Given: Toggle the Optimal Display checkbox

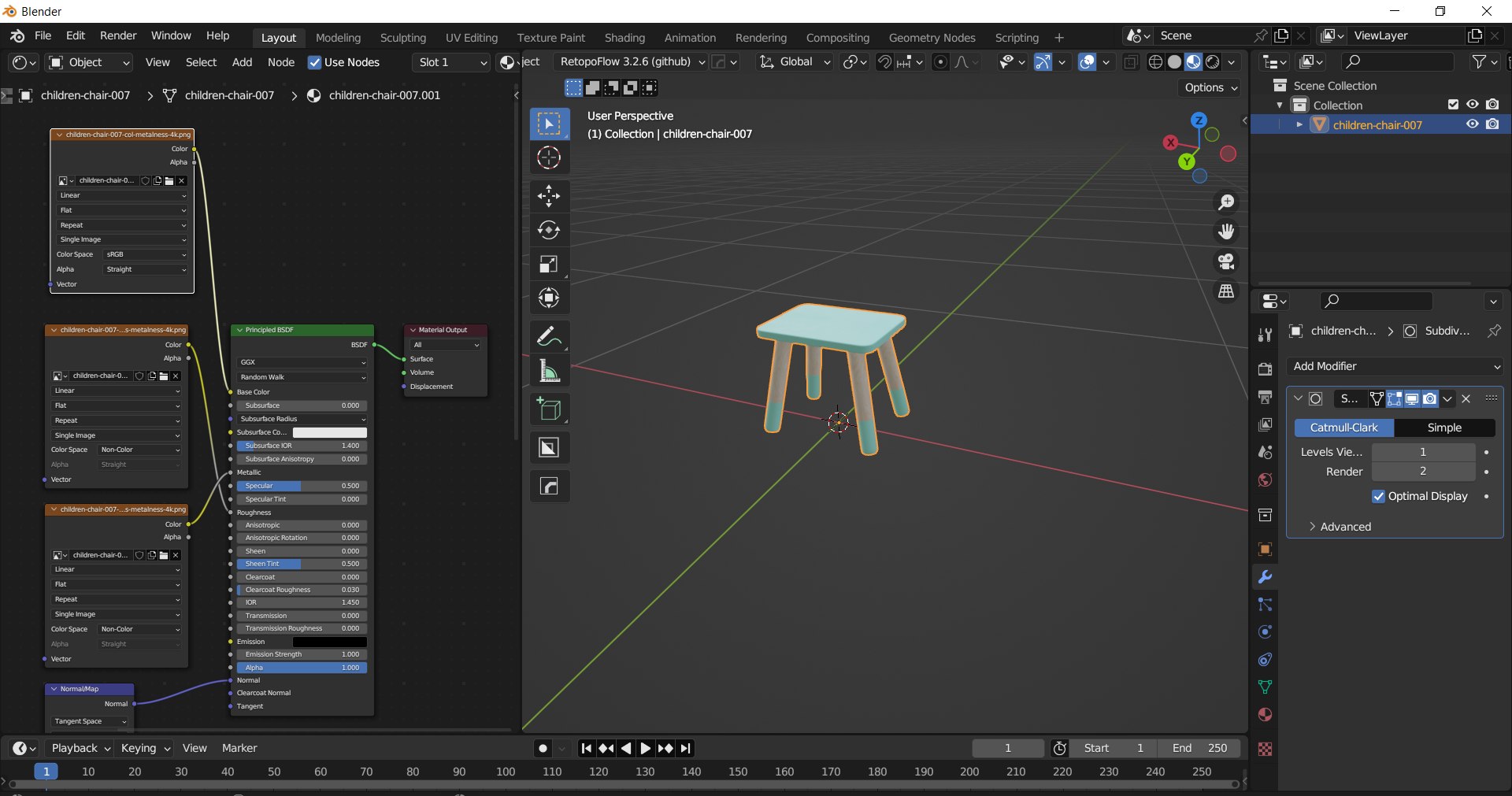Looking at the screenshot, I should point(1378,496).
